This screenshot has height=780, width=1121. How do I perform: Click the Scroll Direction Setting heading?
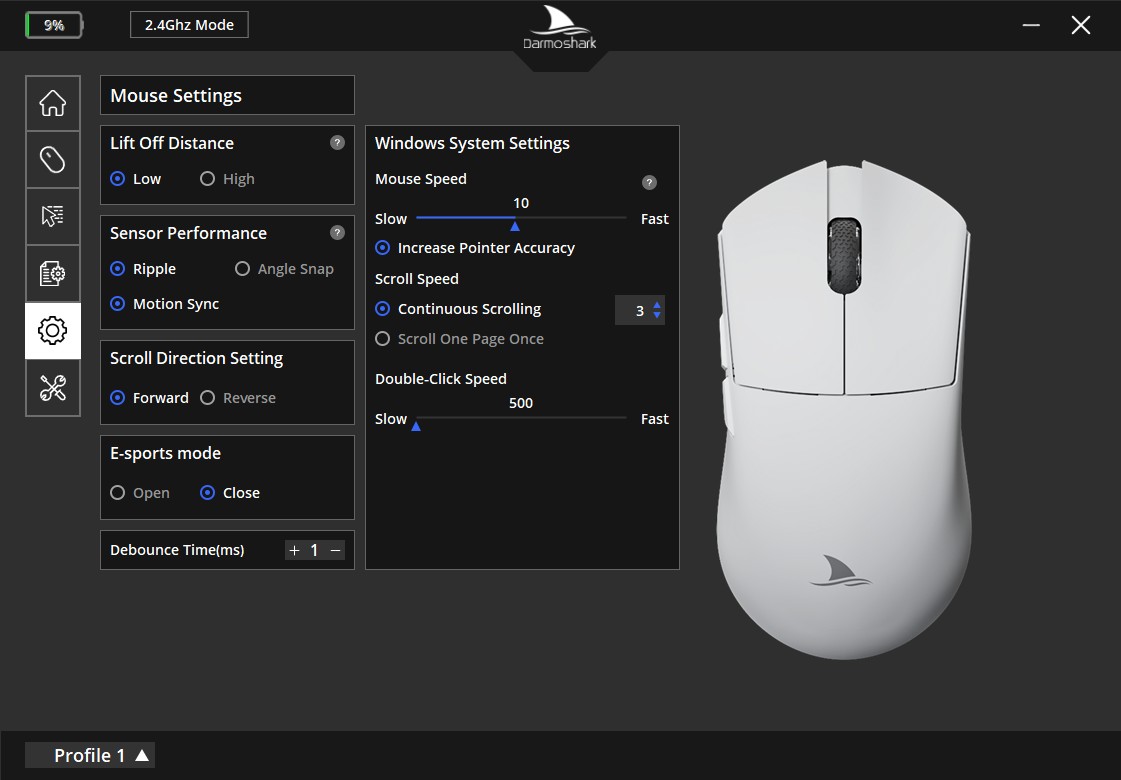pyautogui.click(x=197, y=358)
